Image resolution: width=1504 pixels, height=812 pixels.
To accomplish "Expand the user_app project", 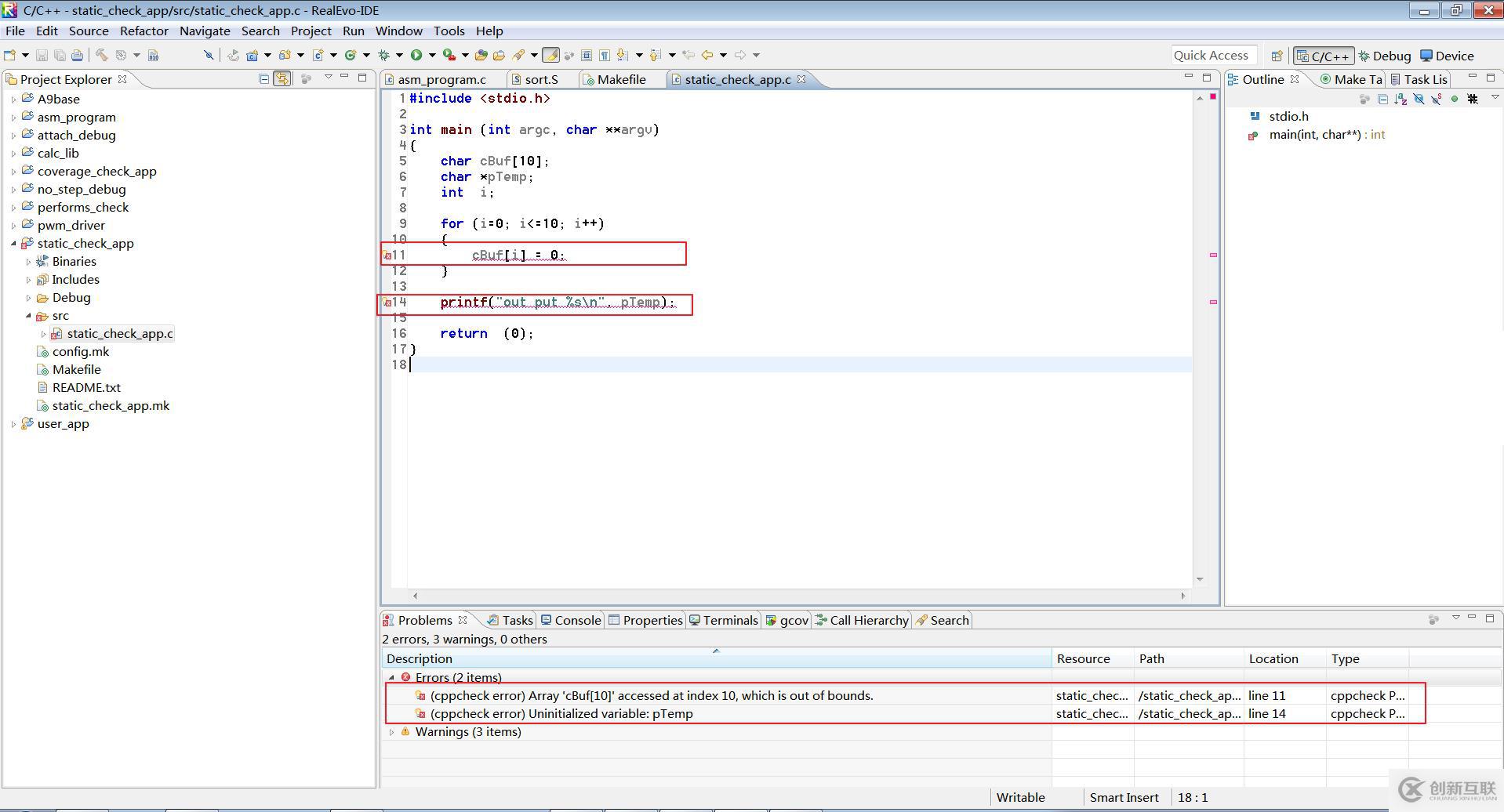I will 13,424.
